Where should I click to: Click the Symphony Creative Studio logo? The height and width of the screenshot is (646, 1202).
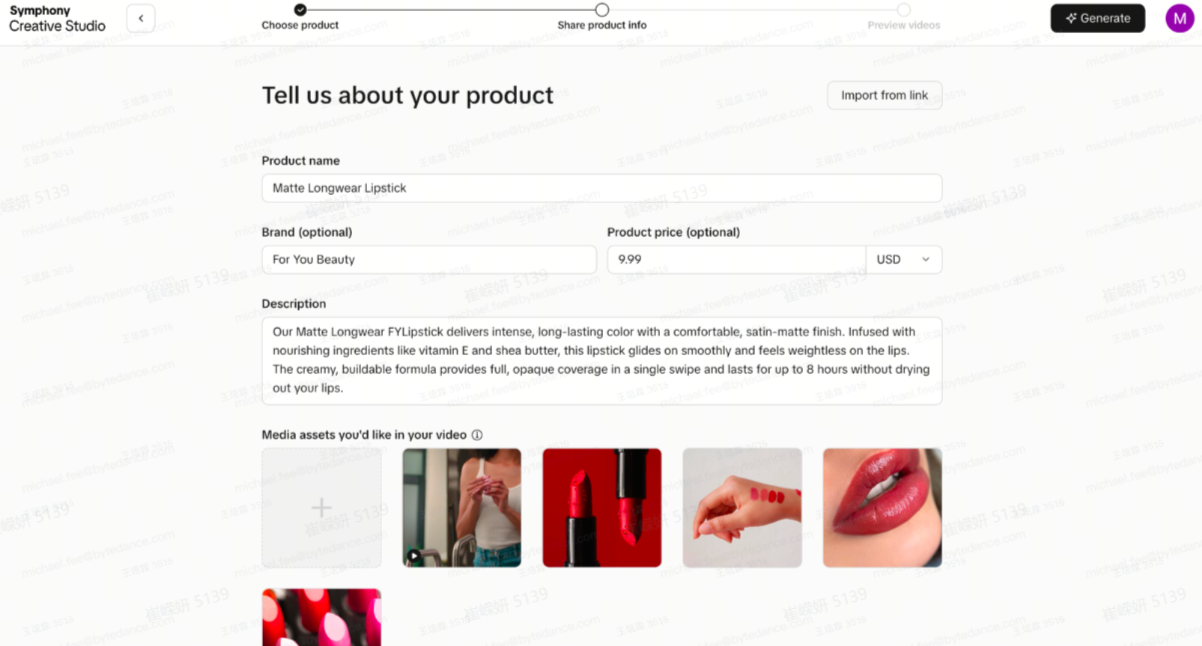click(57, 18)
